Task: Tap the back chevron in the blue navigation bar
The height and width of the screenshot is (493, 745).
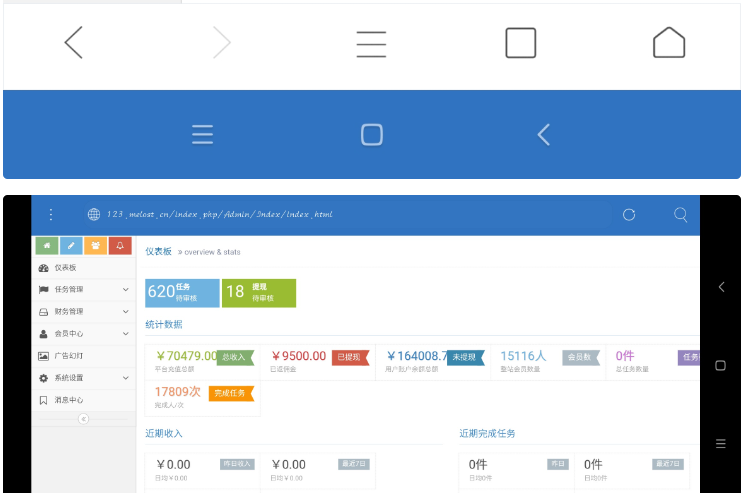Action: pyautogui.click(x=544, y=134)
